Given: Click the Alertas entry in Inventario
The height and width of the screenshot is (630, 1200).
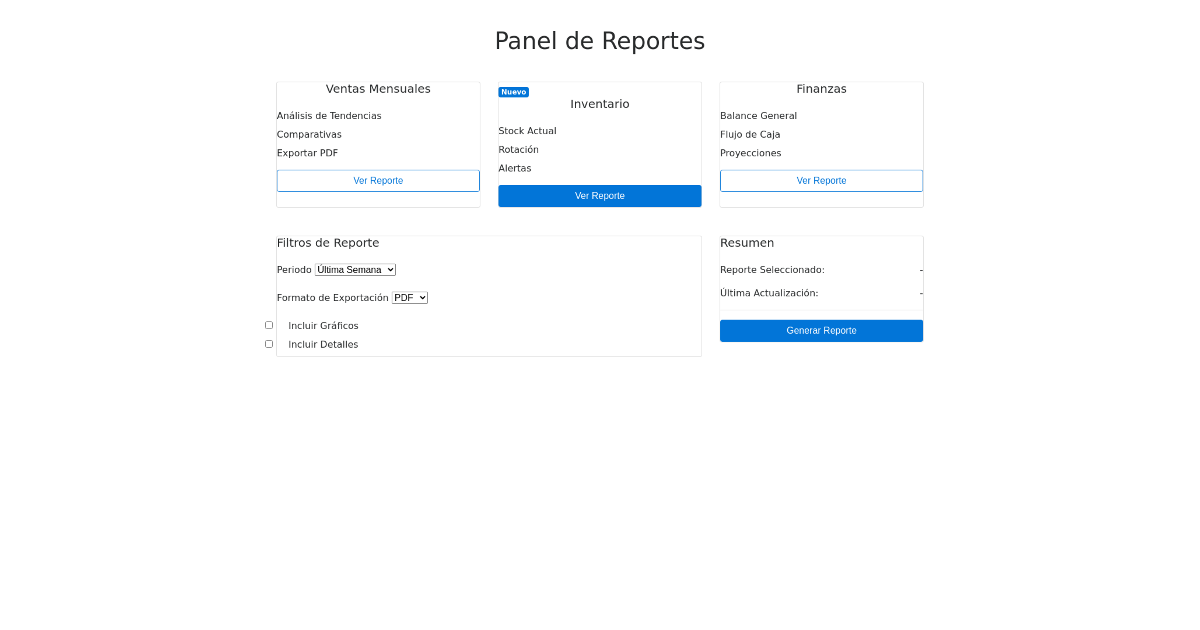Looking at the screenshot, I should pyautogui.click(x=515, y=168).
